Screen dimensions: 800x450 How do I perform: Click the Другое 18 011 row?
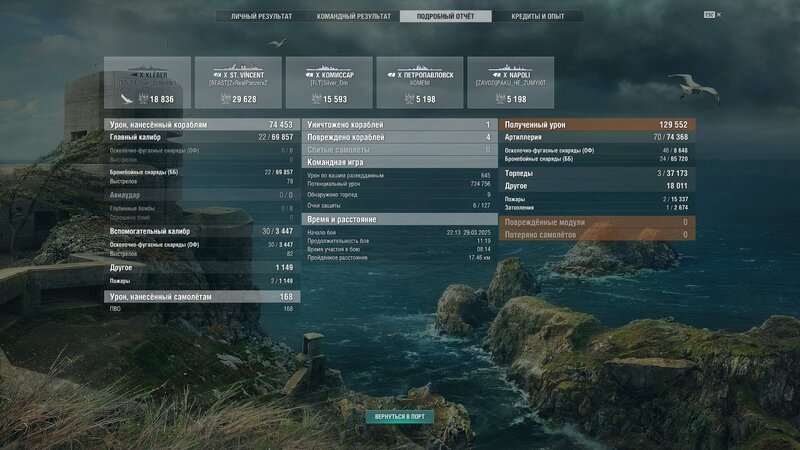pos(597,186)
